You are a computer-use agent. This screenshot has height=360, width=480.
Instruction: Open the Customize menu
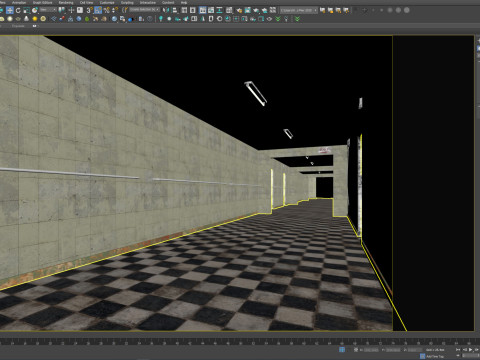click(107, 3)
